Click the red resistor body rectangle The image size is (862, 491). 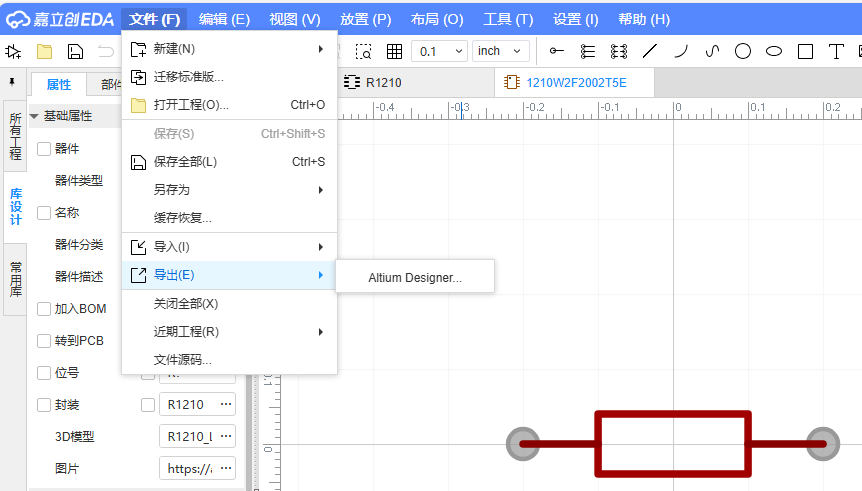pos(673,444)
